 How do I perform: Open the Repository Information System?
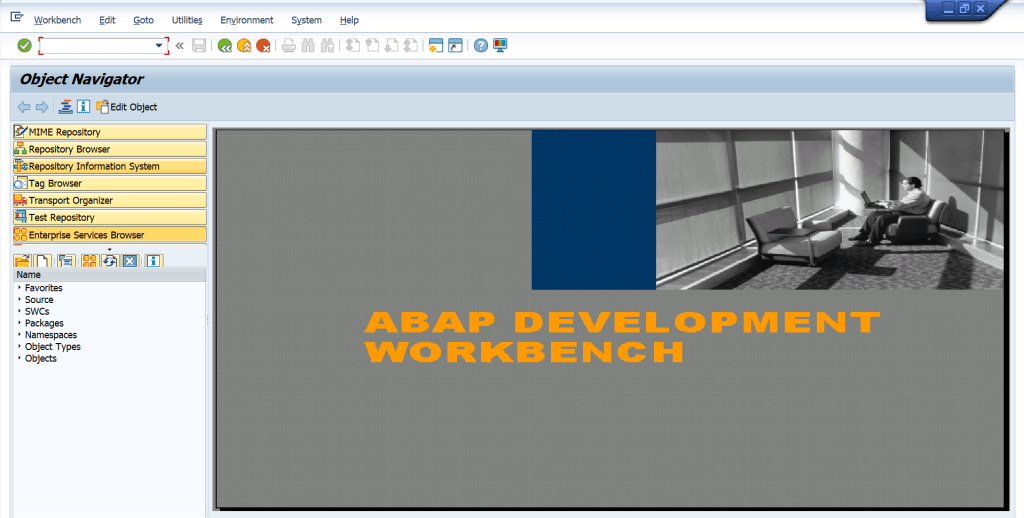pyautogui.click(x=110, y=166)
